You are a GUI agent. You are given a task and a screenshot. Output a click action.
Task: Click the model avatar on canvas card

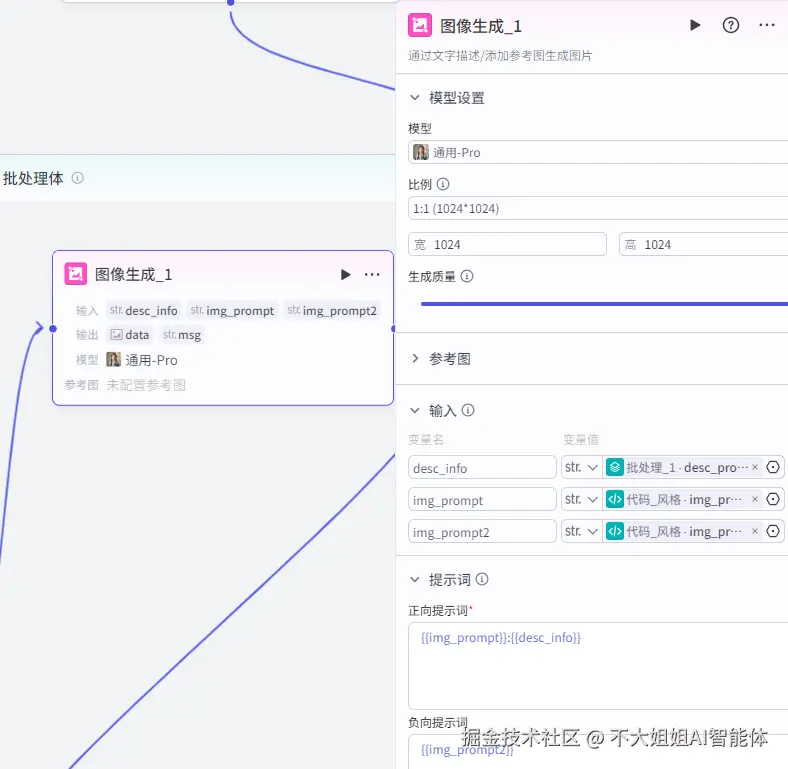(x=114, y=359)
